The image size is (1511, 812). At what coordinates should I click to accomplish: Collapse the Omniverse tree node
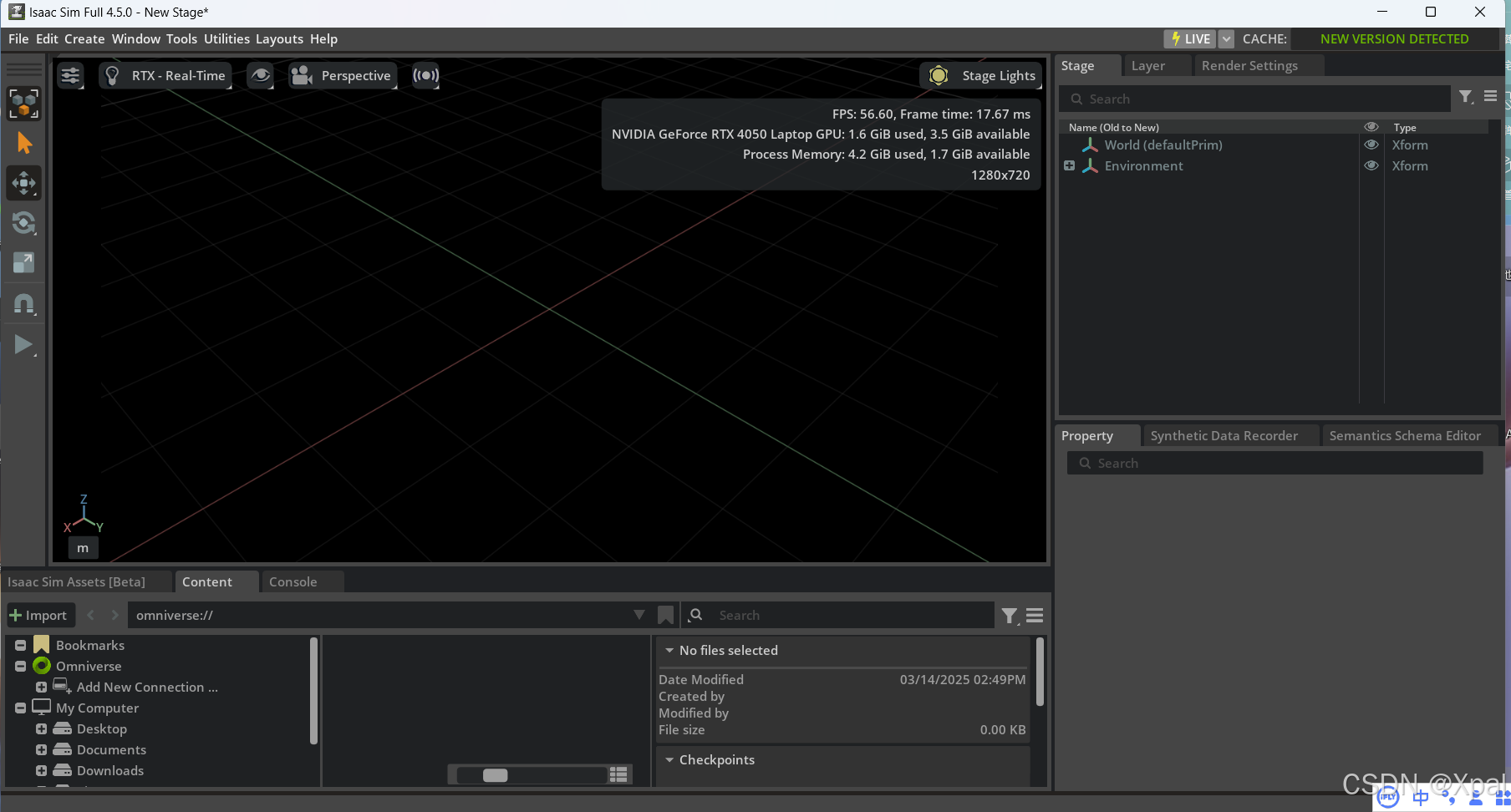coord(21,666)
